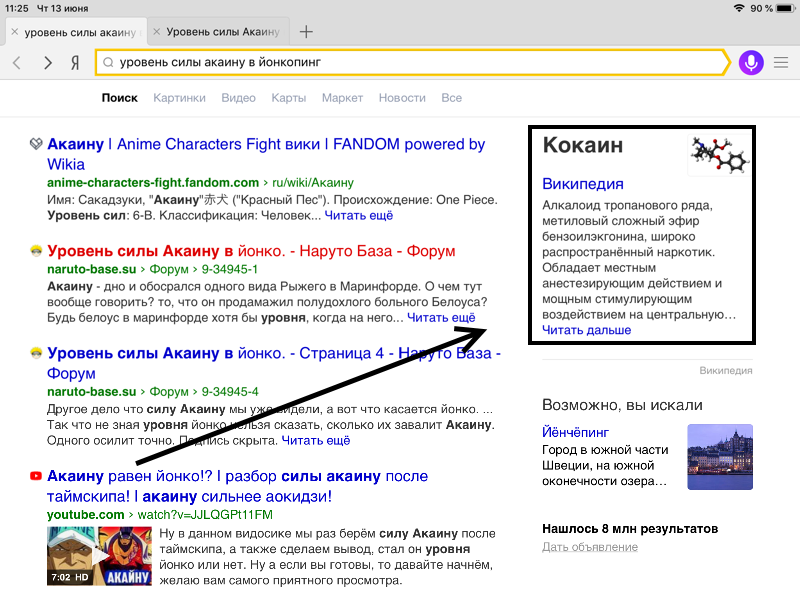The image size is (800, 600).
Task: Click magnifier icon in search field
Action: (x=108, y=62)
